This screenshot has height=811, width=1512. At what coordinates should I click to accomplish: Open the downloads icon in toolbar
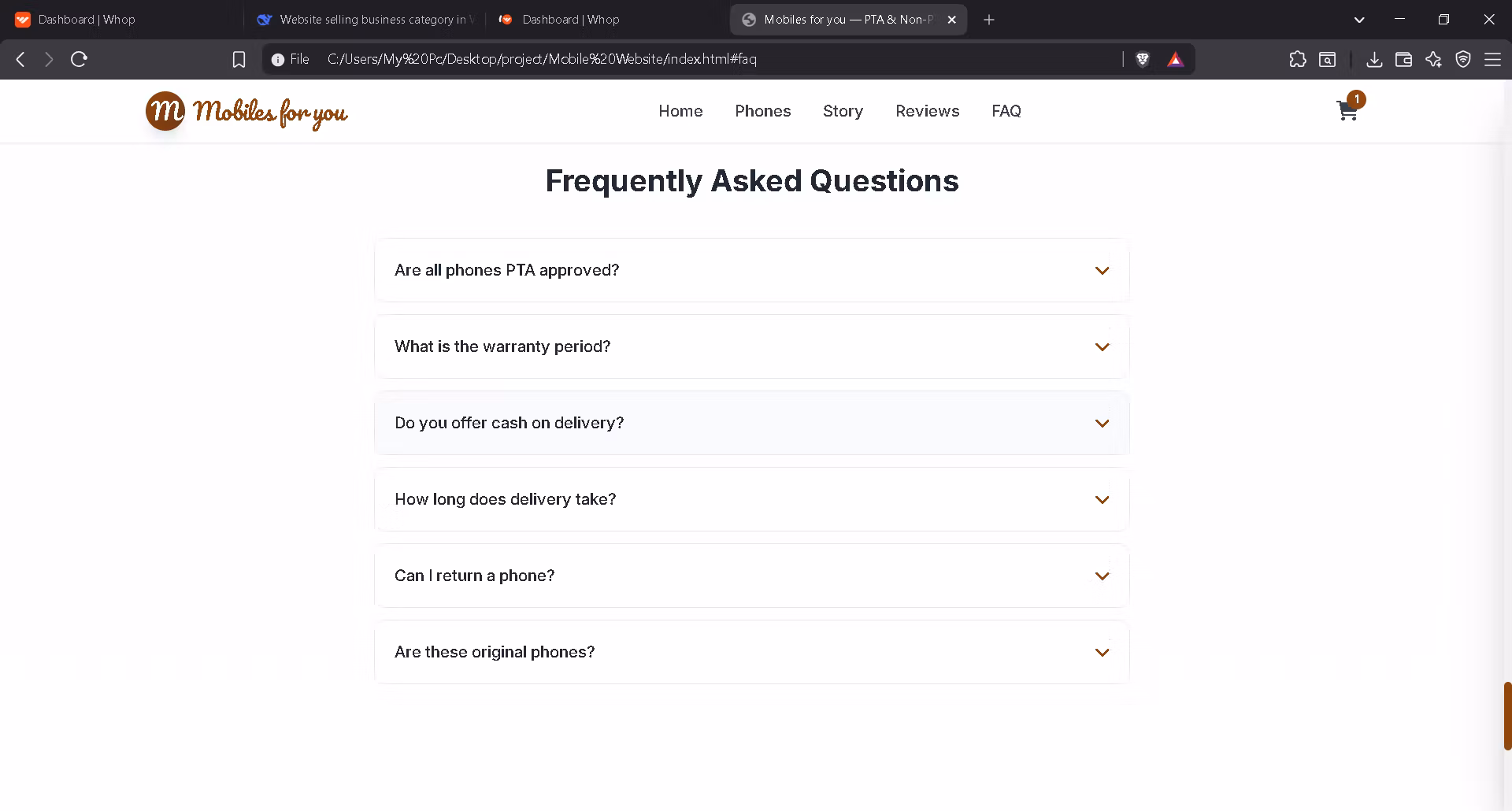click(1374, 59)
